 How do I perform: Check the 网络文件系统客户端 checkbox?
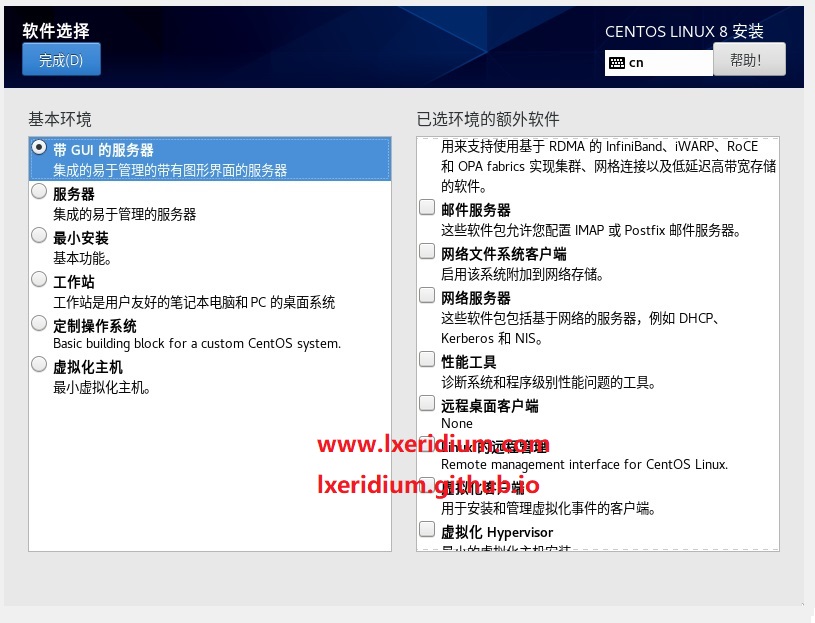click(427, 251)
